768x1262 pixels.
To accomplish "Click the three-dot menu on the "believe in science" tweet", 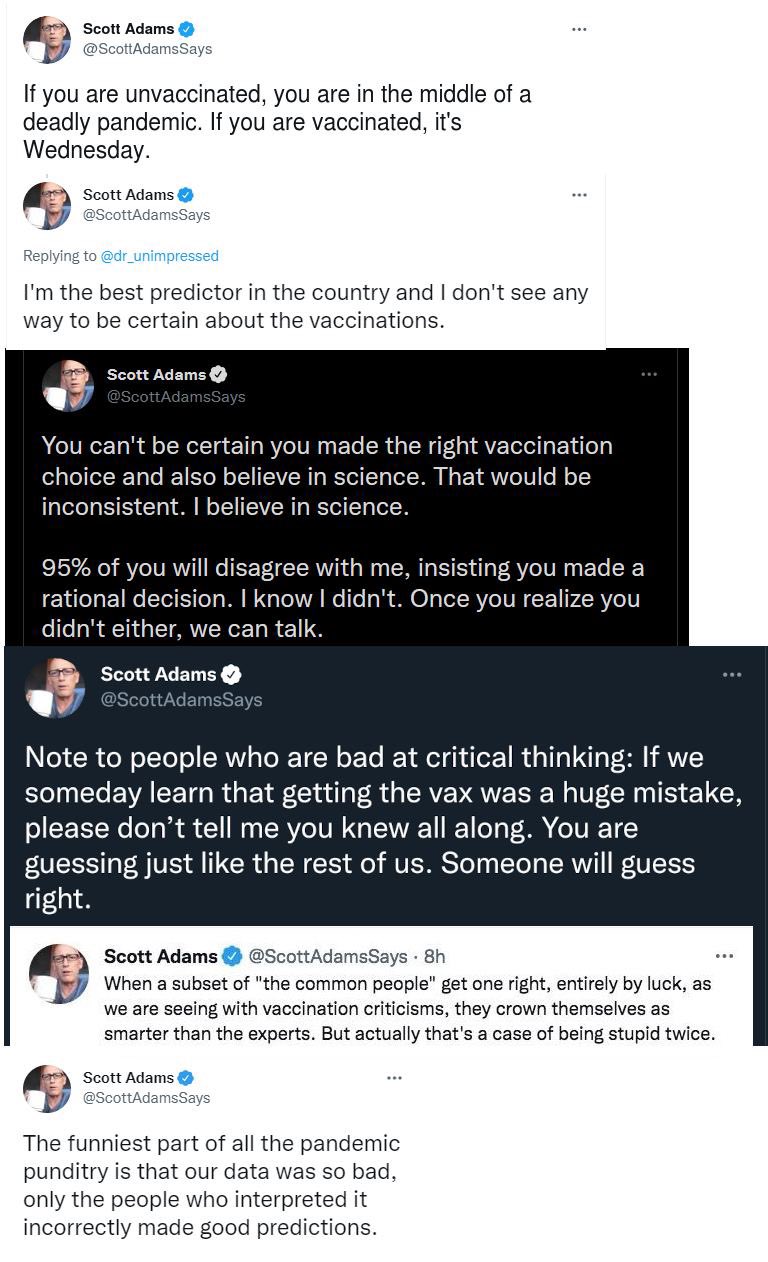I will click(x=649, y=374).
